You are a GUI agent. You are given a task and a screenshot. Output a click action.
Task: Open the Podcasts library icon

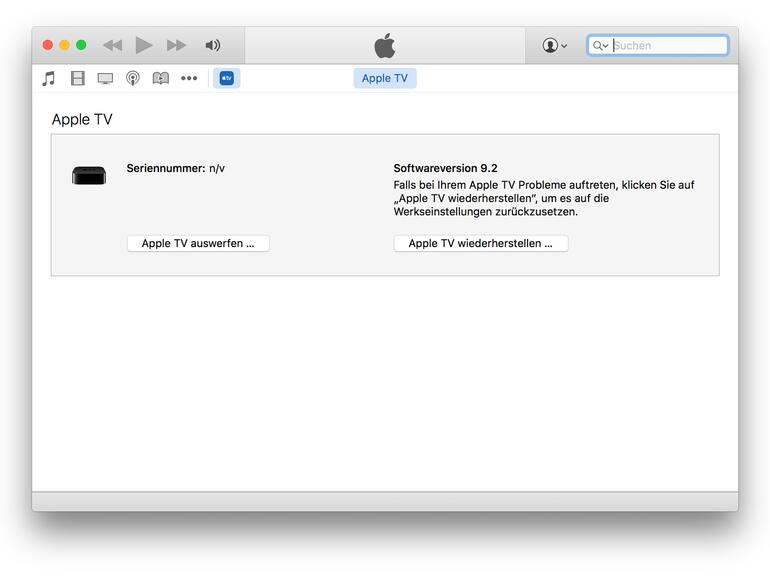[133, 79]
